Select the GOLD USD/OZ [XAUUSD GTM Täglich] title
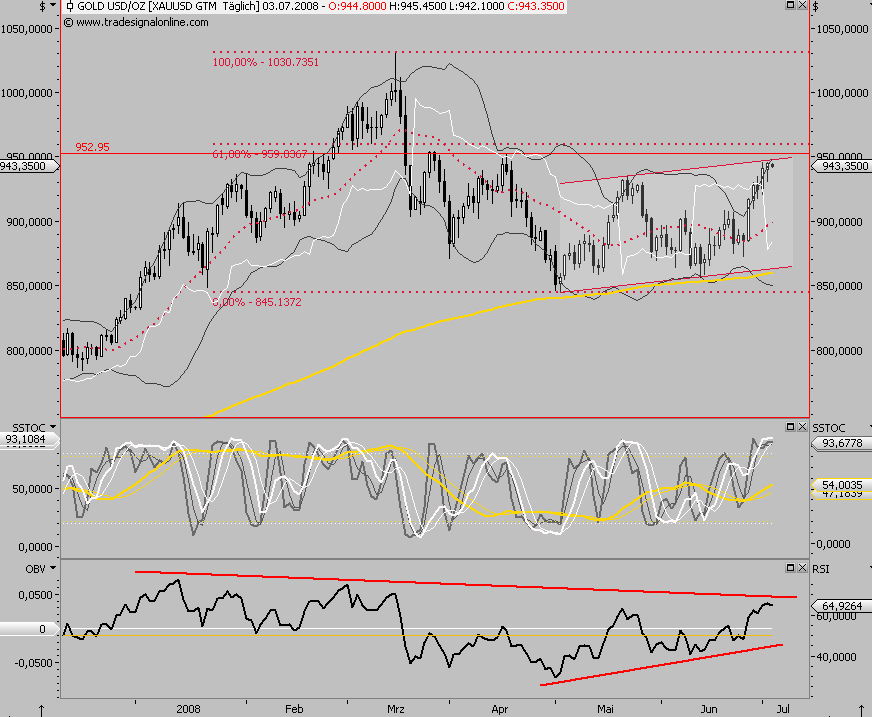The height and width of the screenshot is (717, 872). 168,7
